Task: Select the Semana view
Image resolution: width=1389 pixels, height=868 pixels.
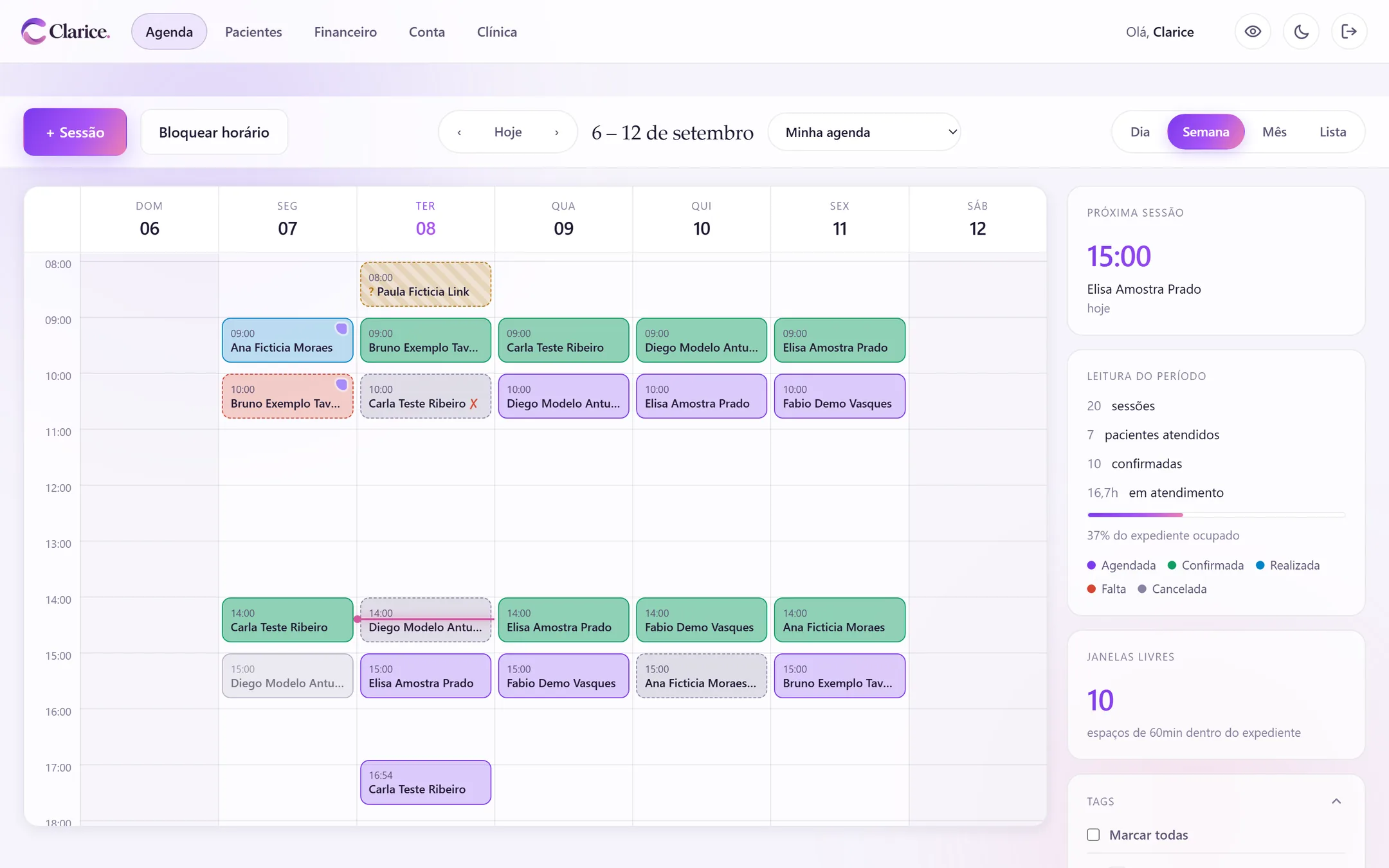Action: [1206, 132]
